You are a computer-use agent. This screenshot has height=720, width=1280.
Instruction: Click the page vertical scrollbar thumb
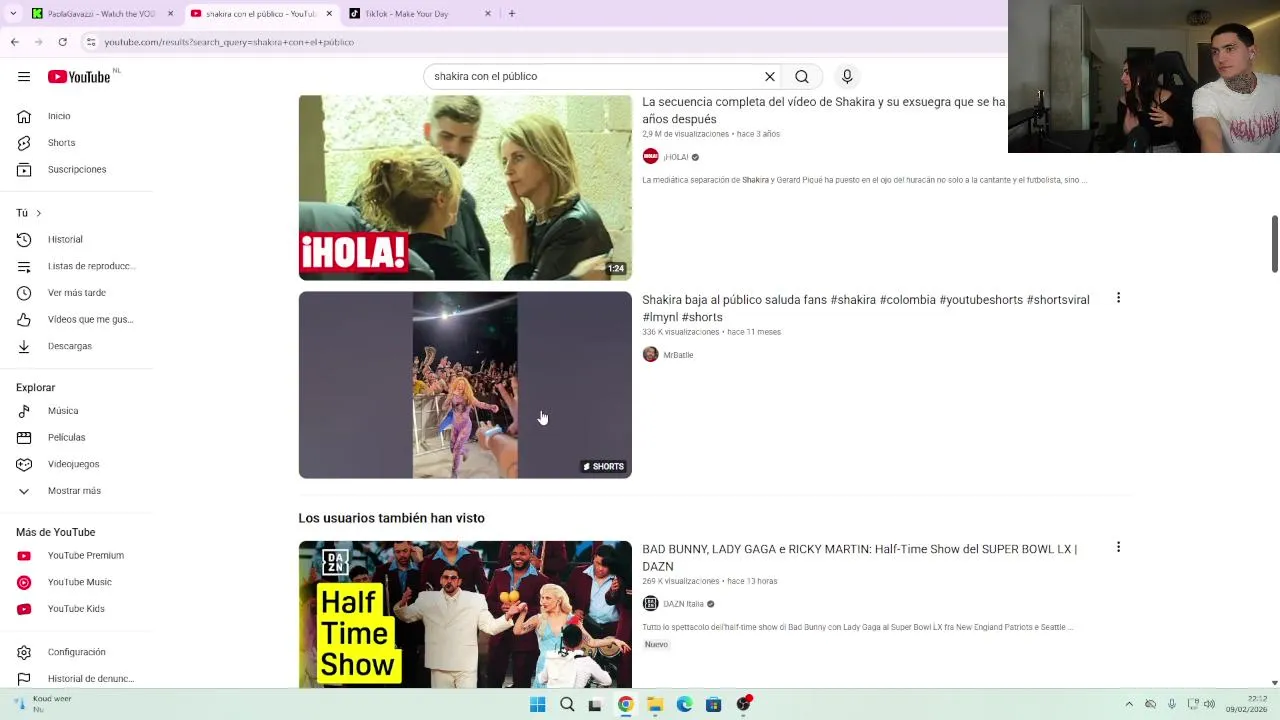coord(1274,243)
